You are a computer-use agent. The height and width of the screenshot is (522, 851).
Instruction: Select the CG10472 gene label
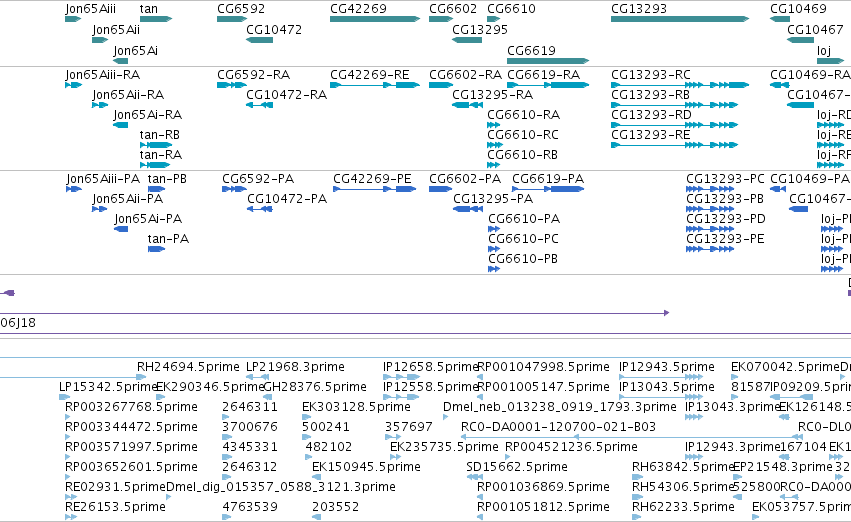pos(274,29)
